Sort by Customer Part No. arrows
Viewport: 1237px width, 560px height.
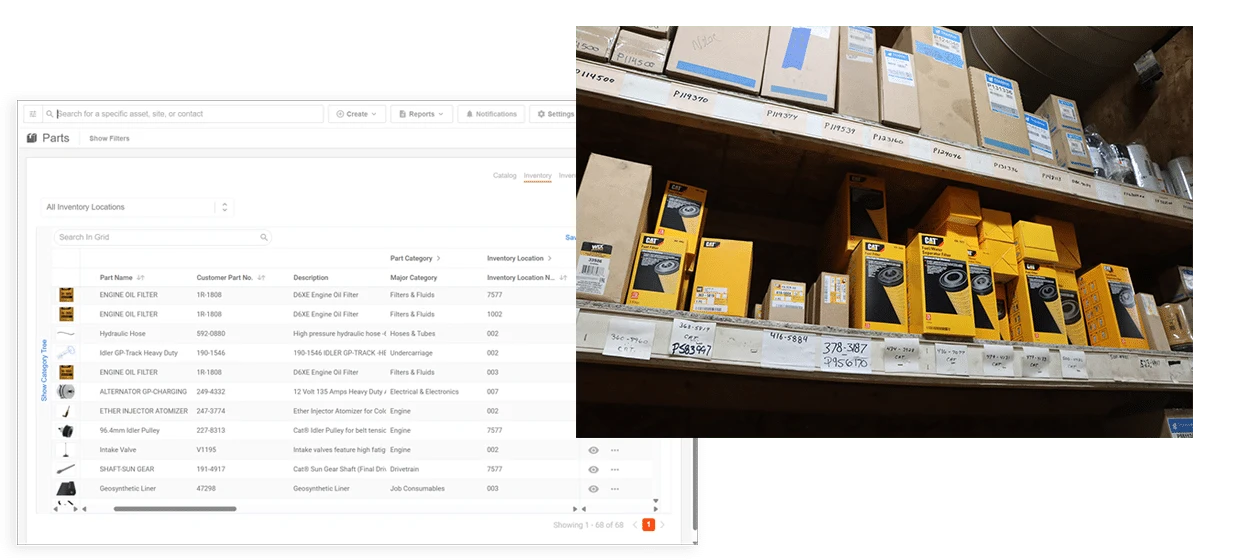tap(261, 278)
